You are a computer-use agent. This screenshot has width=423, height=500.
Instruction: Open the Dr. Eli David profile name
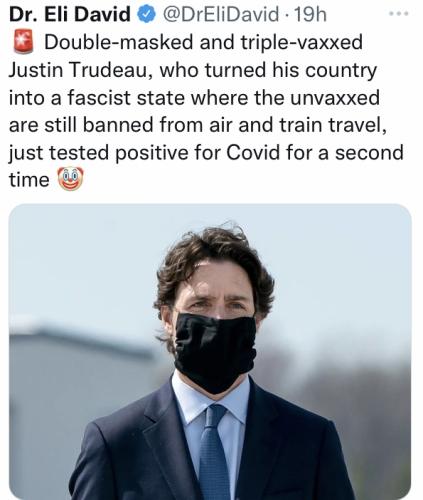pos(70,15)
